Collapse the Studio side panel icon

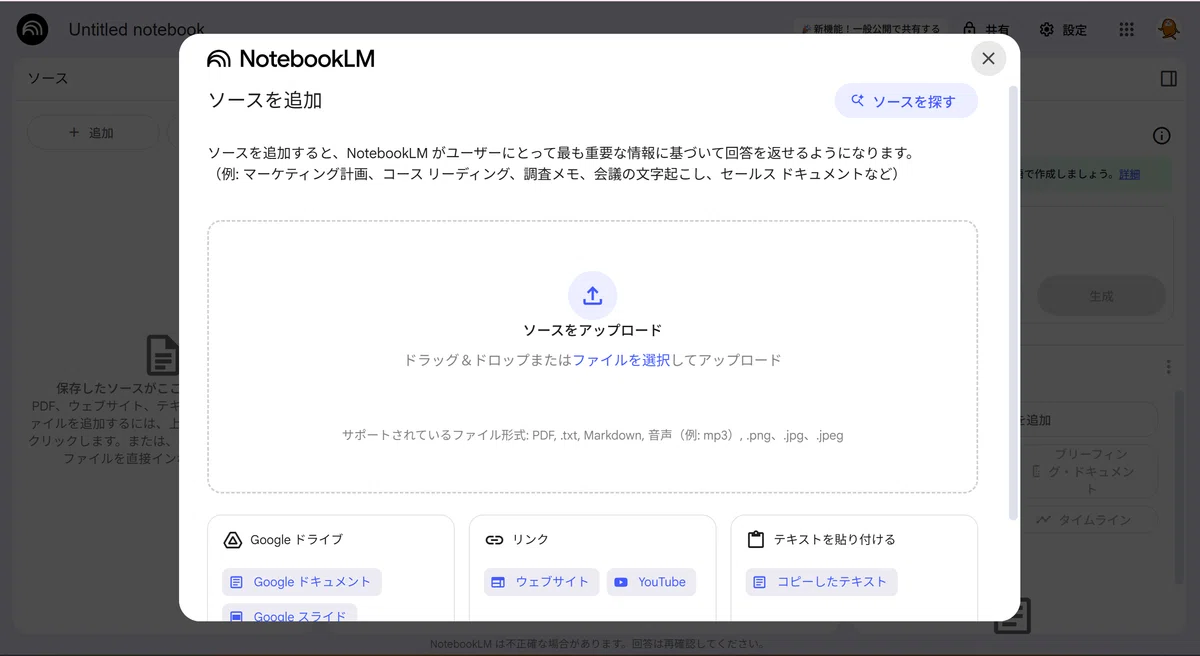(1168, 79)
